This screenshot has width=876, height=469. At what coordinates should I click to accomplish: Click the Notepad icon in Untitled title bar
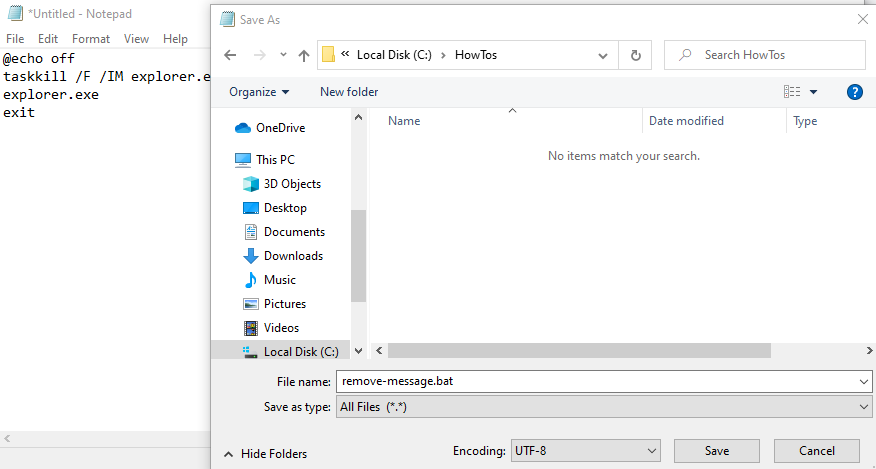point(15,14)
